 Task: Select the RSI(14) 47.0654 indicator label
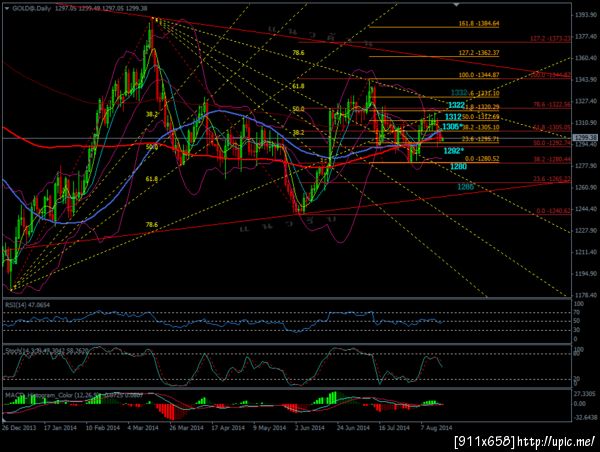pyautogui.click(x=27, y=305)
